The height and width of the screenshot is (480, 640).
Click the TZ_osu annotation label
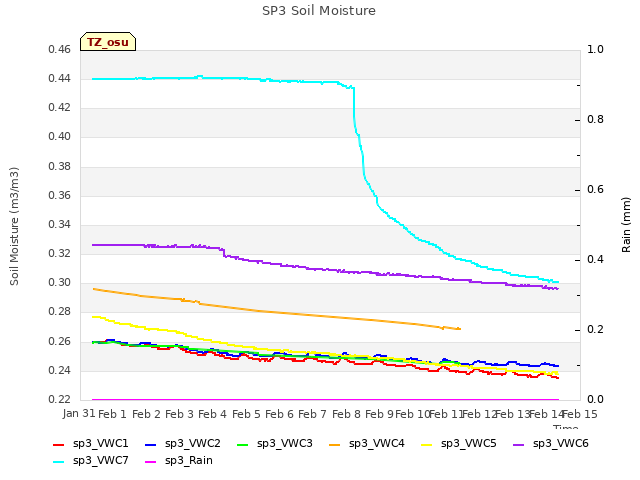tap(108, 42)
